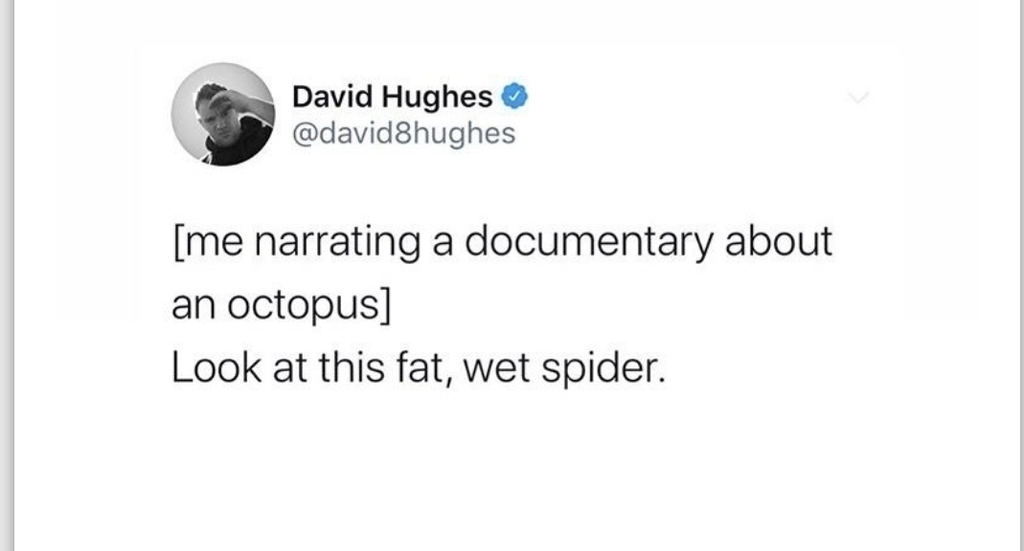
Task: Click the "@" symbol in the handle
Action: pyautogui.click(x=304, y=134)
